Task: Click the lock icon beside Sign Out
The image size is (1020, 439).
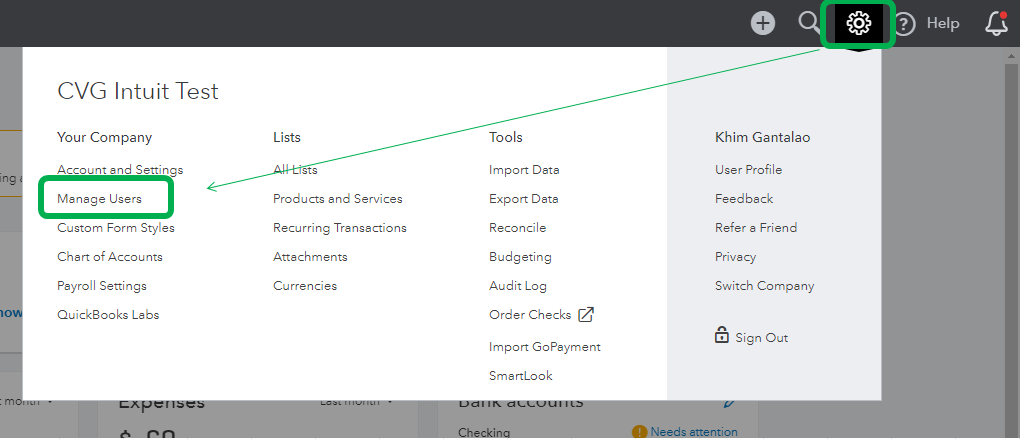Action: [721, 336]
